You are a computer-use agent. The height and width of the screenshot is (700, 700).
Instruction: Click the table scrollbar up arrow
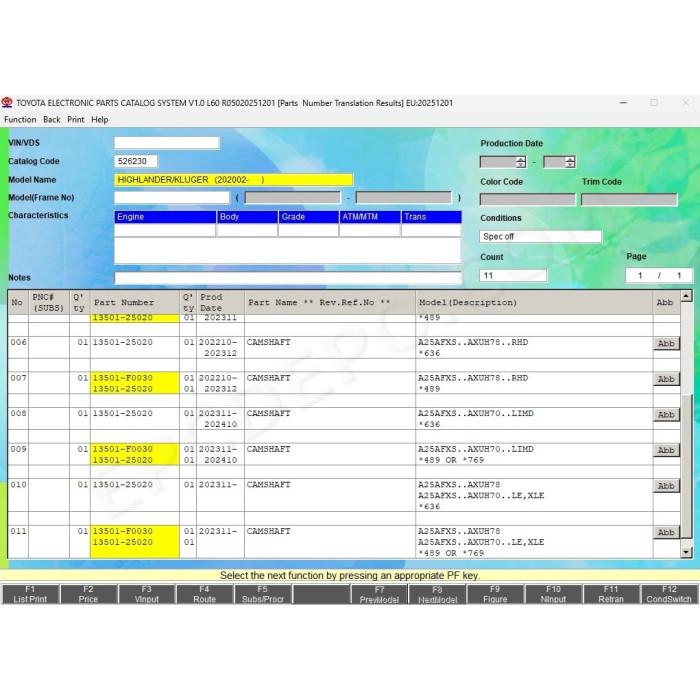(686, 296)
